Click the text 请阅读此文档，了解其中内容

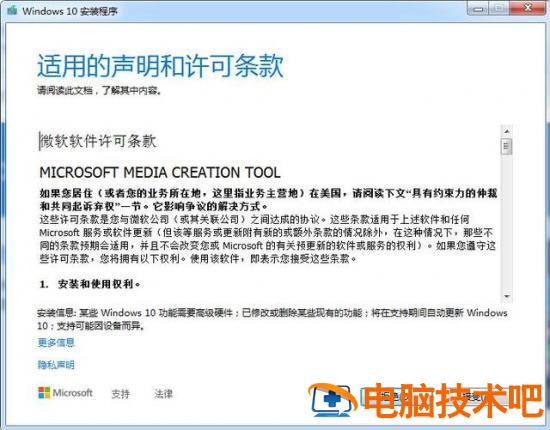100,90
